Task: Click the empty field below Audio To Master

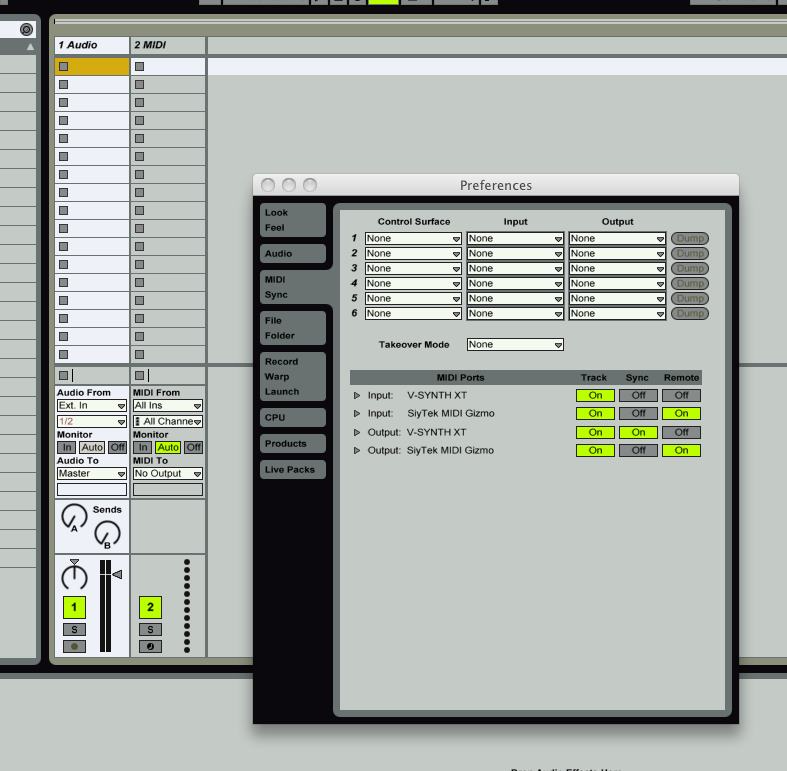Action: (92, 489)
